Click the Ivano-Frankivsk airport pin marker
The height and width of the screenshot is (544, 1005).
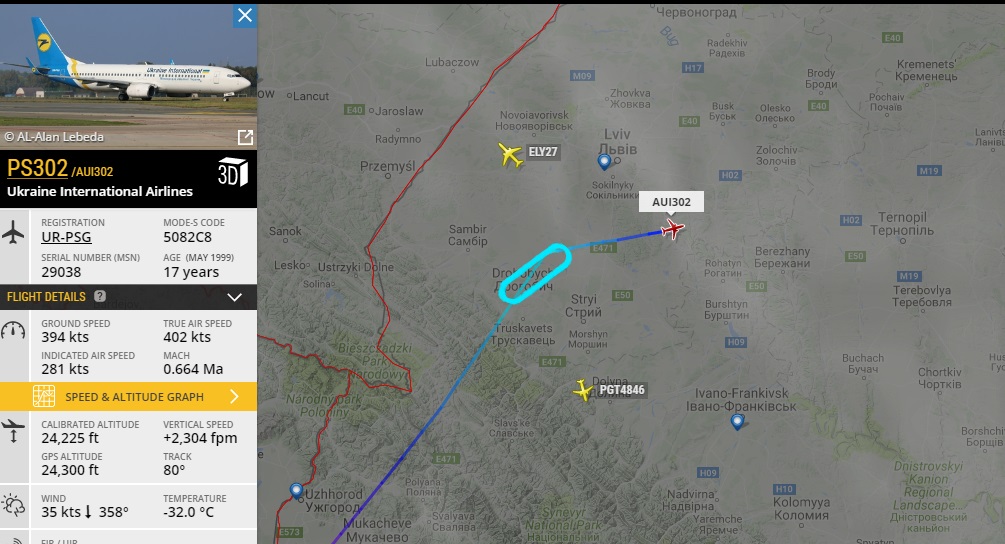(x=737, y=422)
